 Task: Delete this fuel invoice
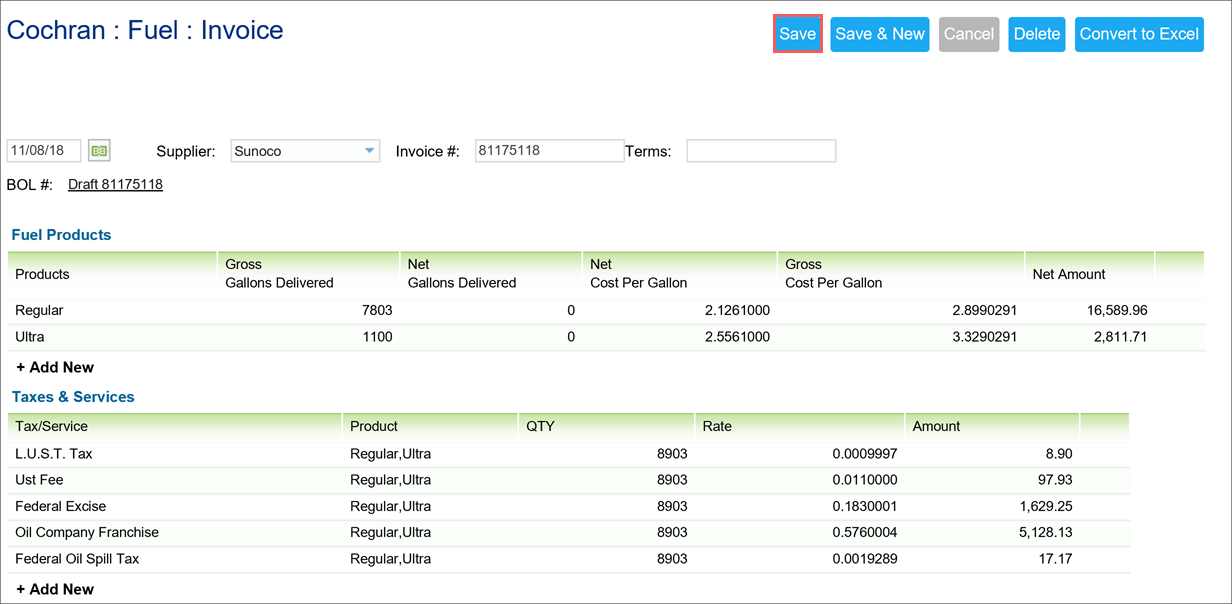[x=1037, y=34]
